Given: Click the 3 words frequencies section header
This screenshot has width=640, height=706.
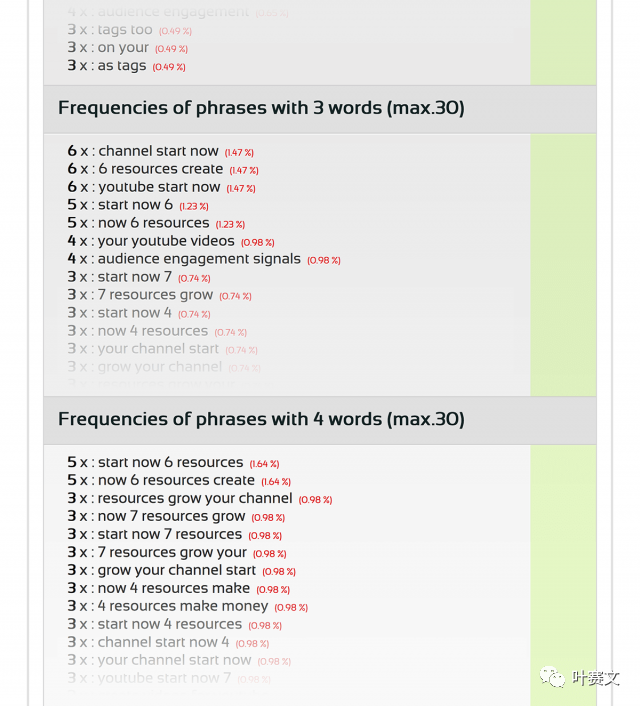Looking at the screenshot, I should pyautogui.click(x=261, y=108).
